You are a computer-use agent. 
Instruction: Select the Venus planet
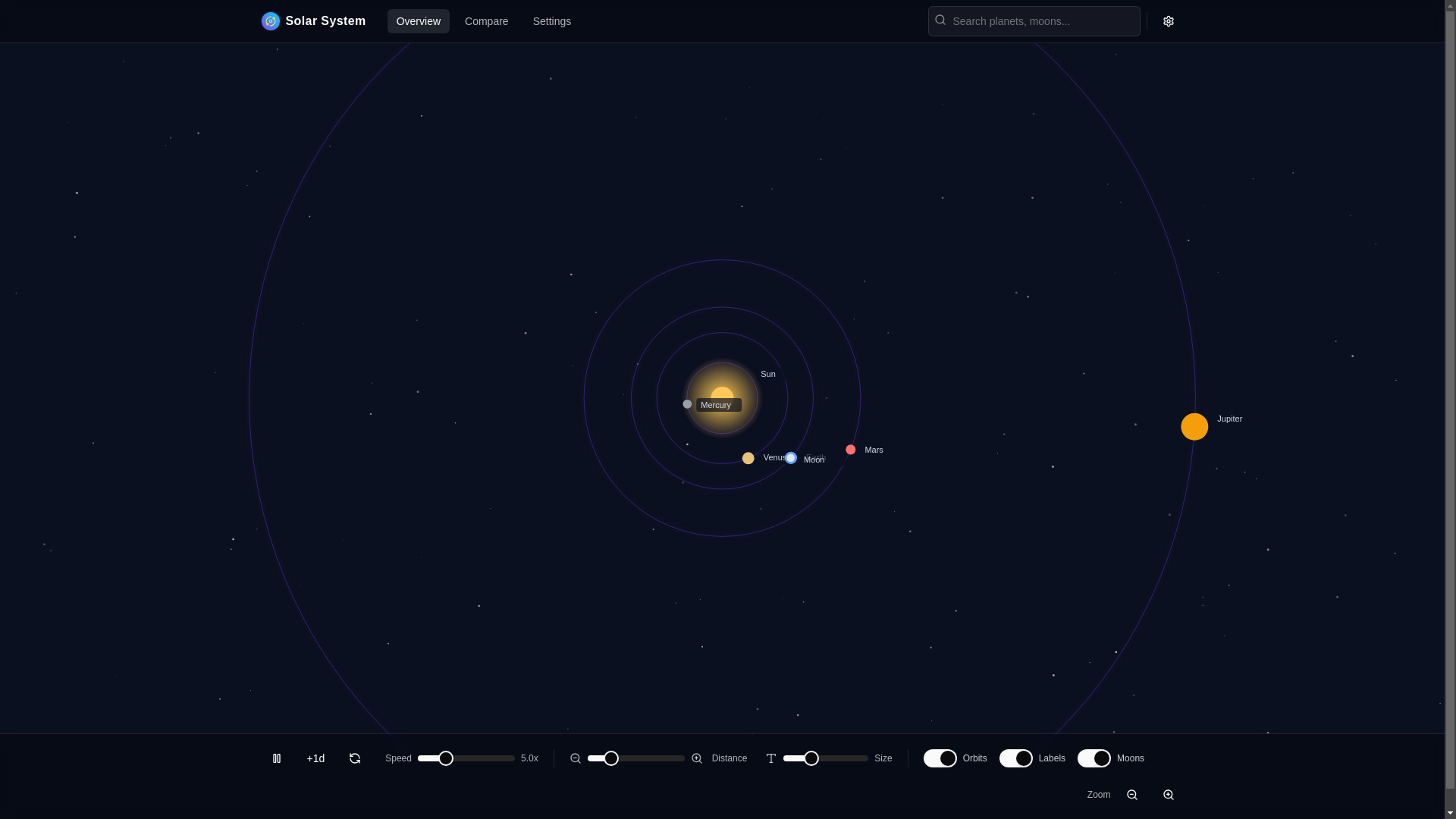(x=748, y=458)
